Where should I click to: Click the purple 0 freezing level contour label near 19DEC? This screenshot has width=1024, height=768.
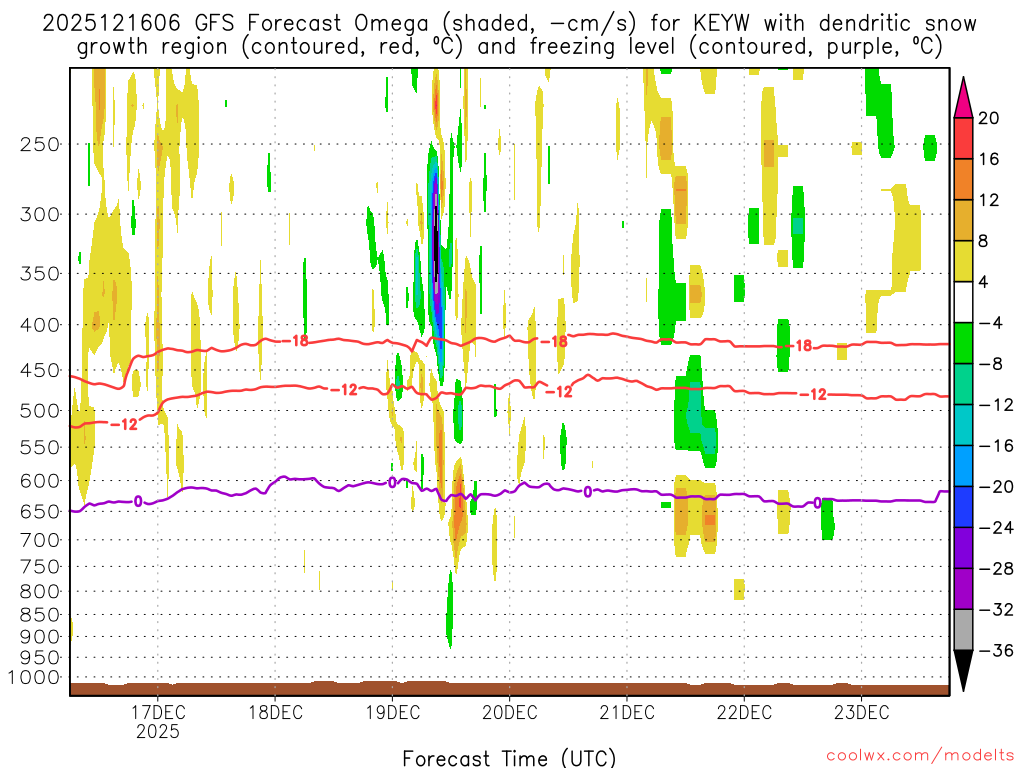[392, 483]
